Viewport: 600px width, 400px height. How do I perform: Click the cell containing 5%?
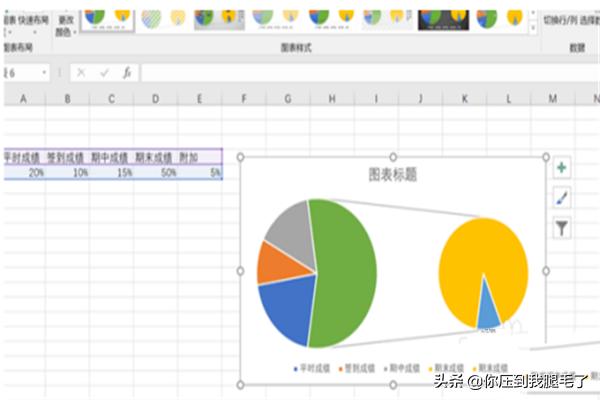pyautogui.click(x=199, y=173)
